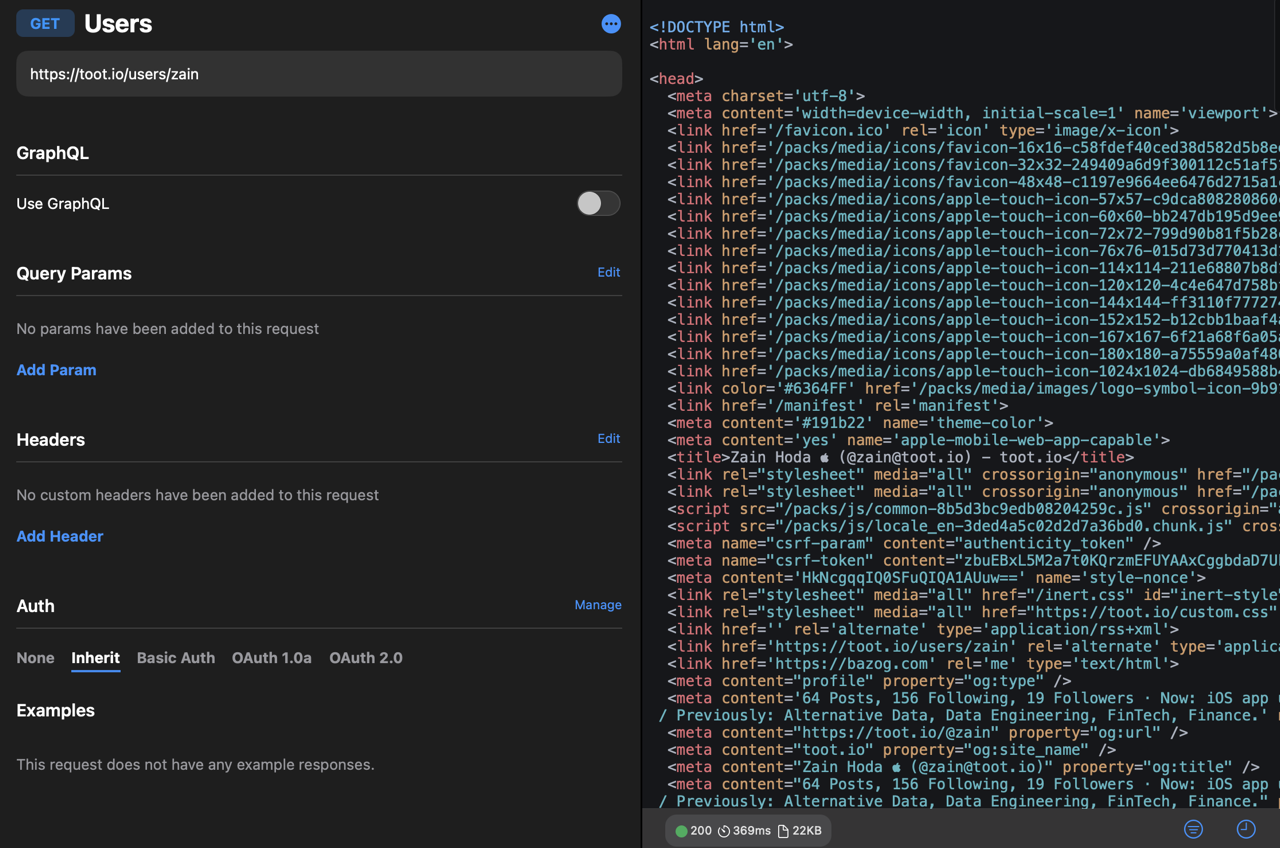Click the meta charset='utf-8' line
This screenshot has height=848, width=1280.
[x=766, y=96]
